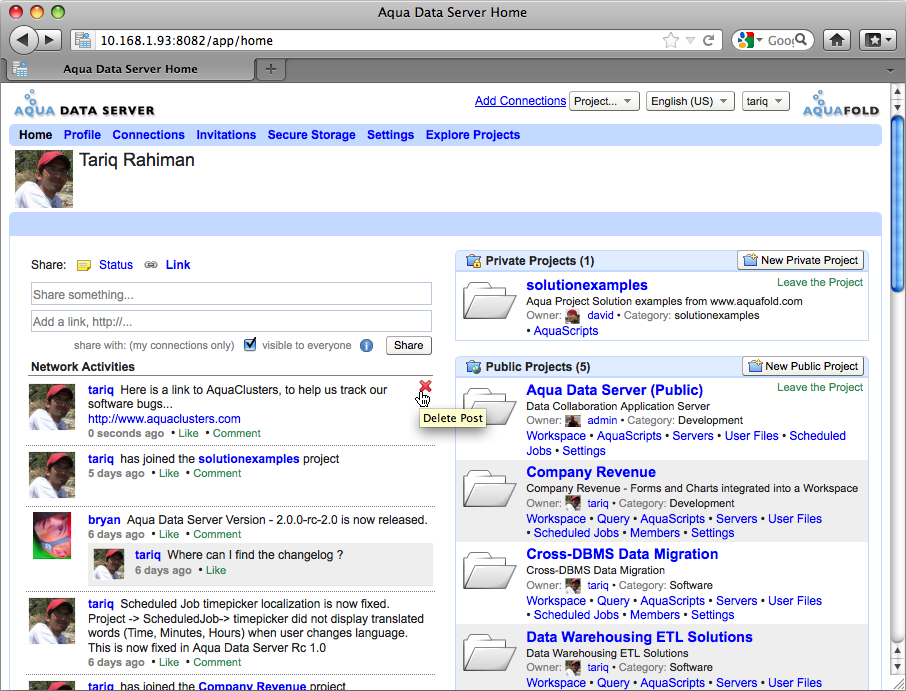Click the solutionexamples project folder icon

pos(489,300)
